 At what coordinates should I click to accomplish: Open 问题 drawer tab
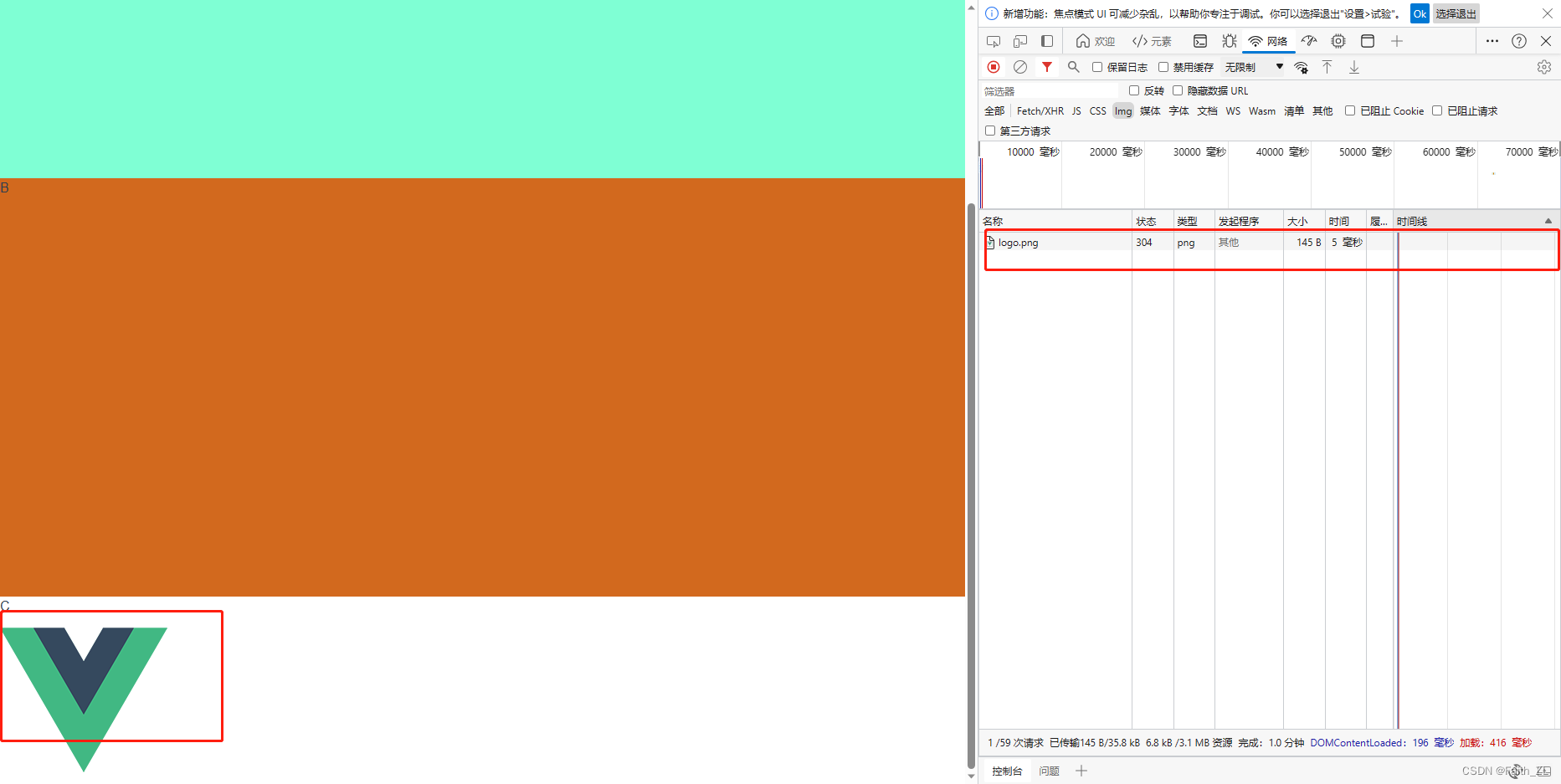tap(1050, 771)
